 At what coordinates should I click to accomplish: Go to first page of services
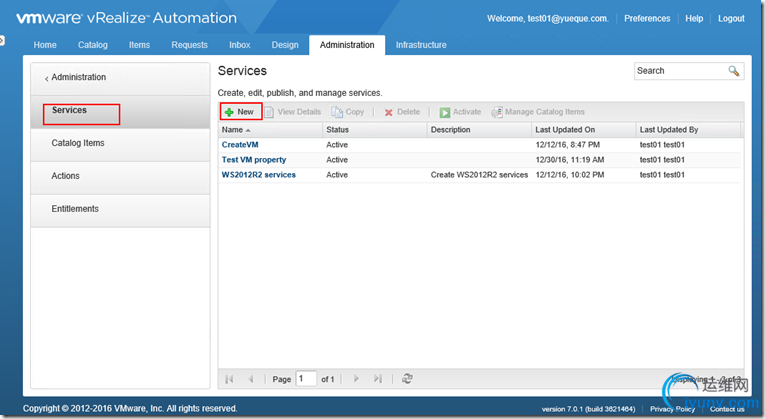click(x=229, y=379)
